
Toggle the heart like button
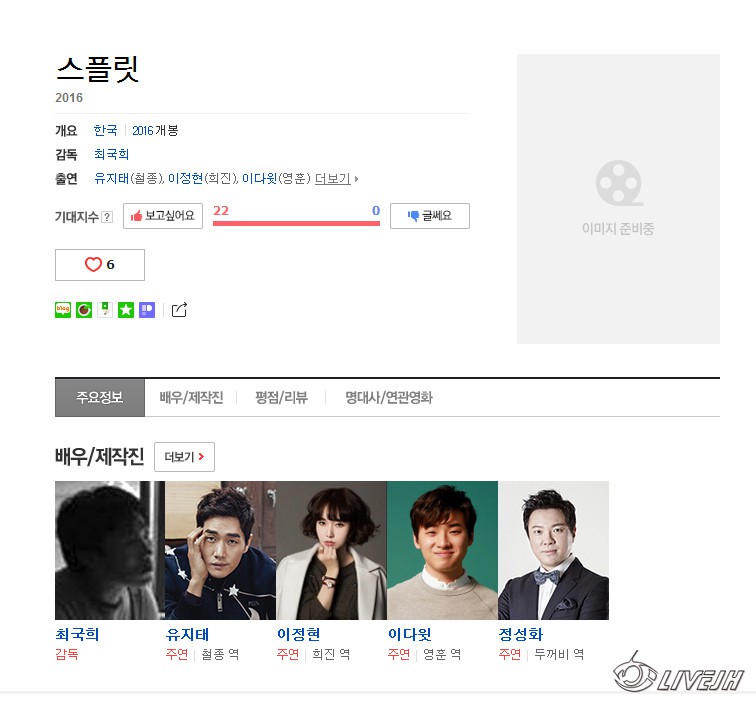[100, 265]
